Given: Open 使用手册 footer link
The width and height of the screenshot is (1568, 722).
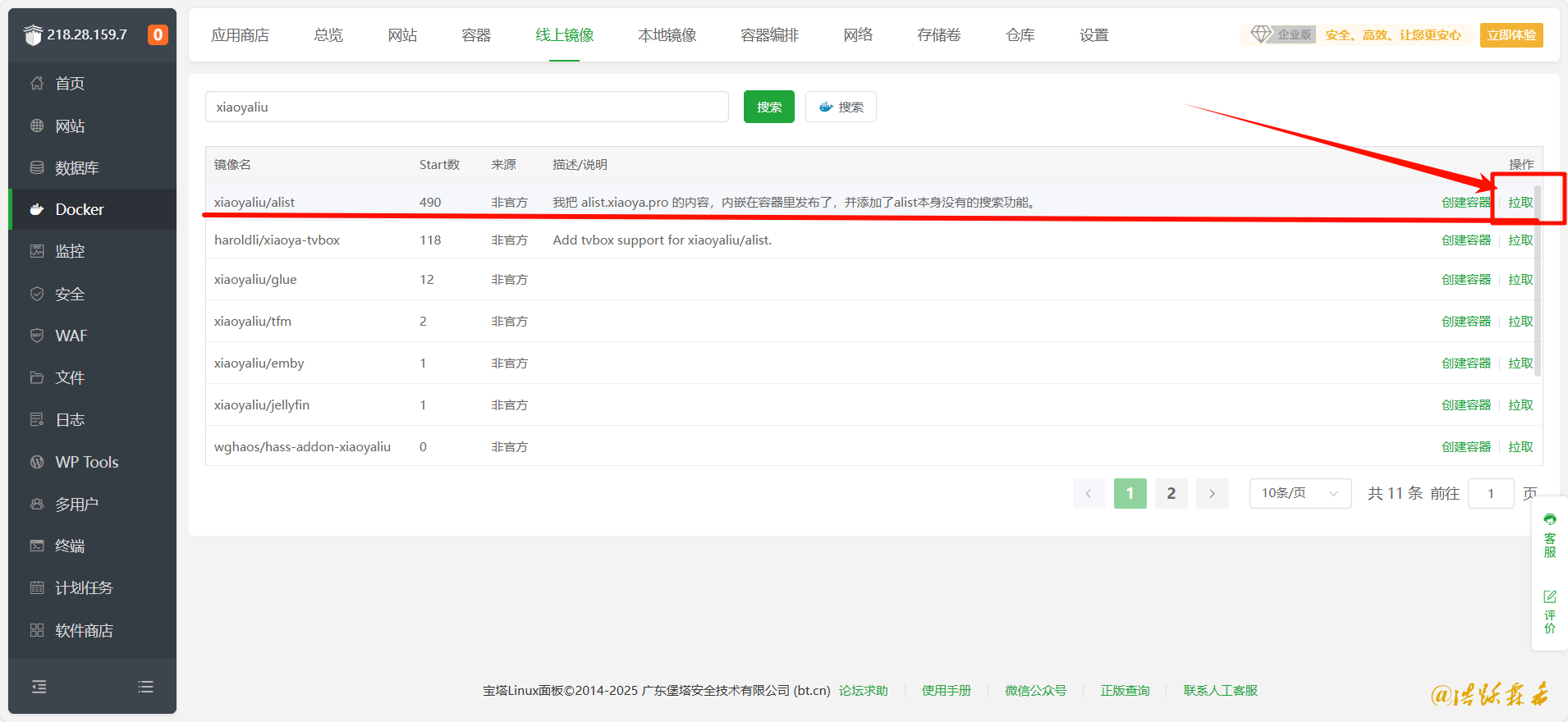Looking at the screenshot, I should click(x=947, y=691).
